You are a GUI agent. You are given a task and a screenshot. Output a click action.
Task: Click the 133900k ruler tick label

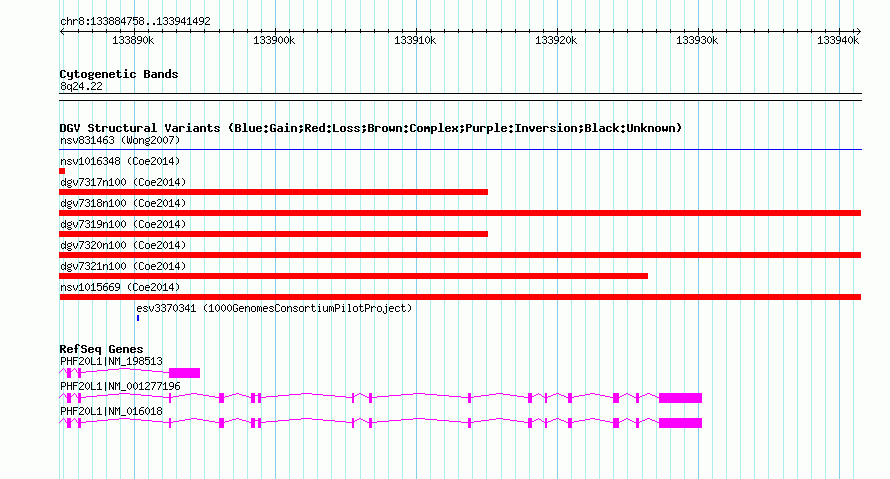(274, 40)
